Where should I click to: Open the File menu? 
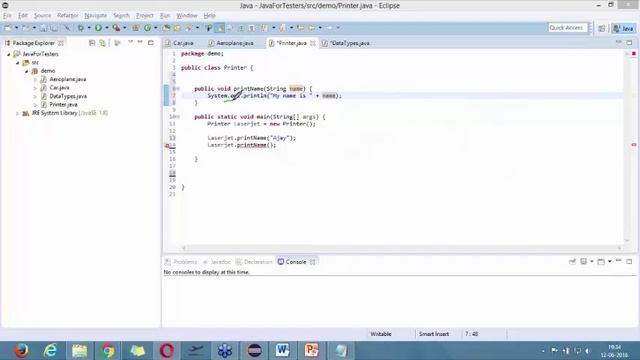tap(7, 16)
